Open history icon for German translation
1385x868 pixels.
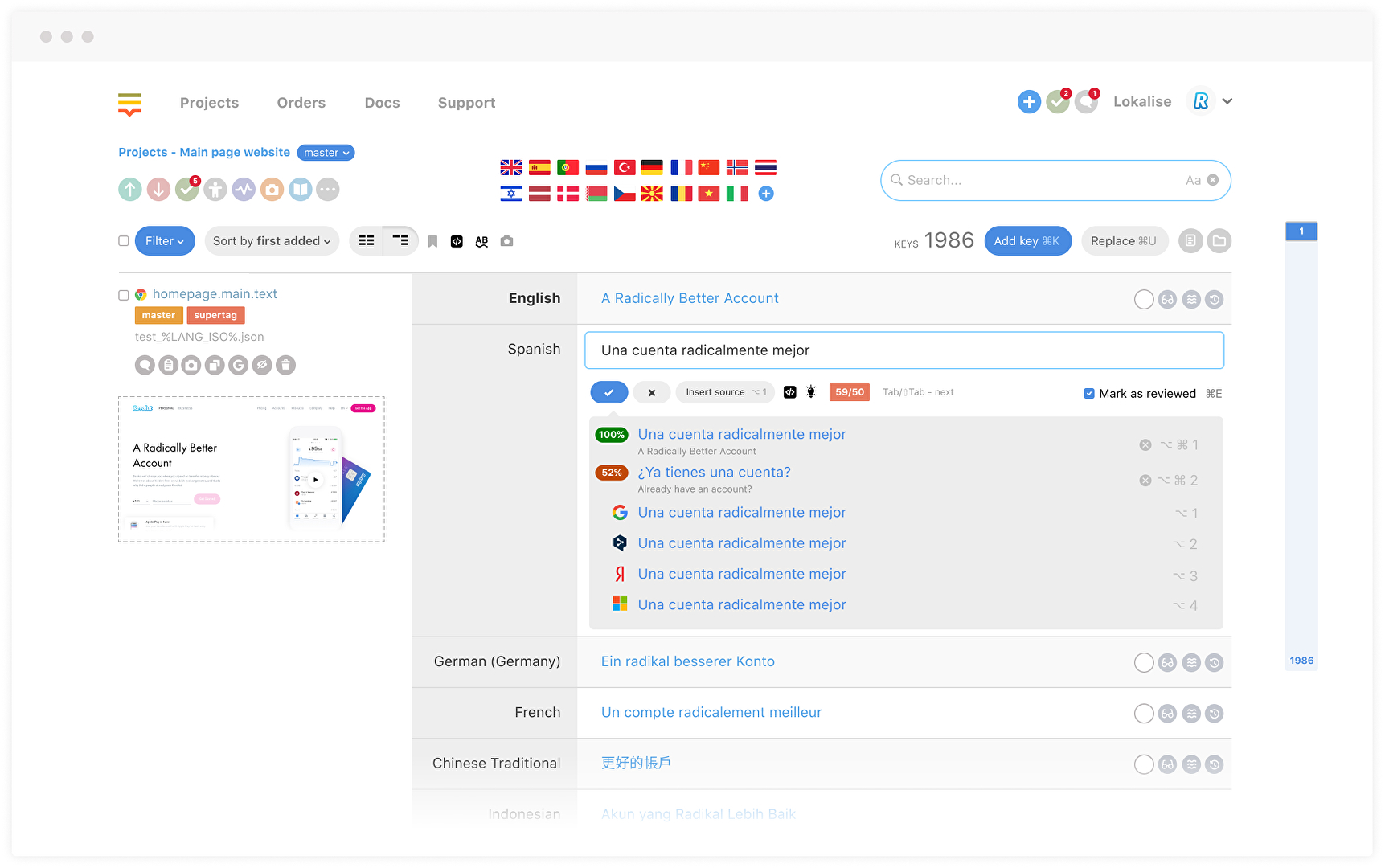point(1215,663)
